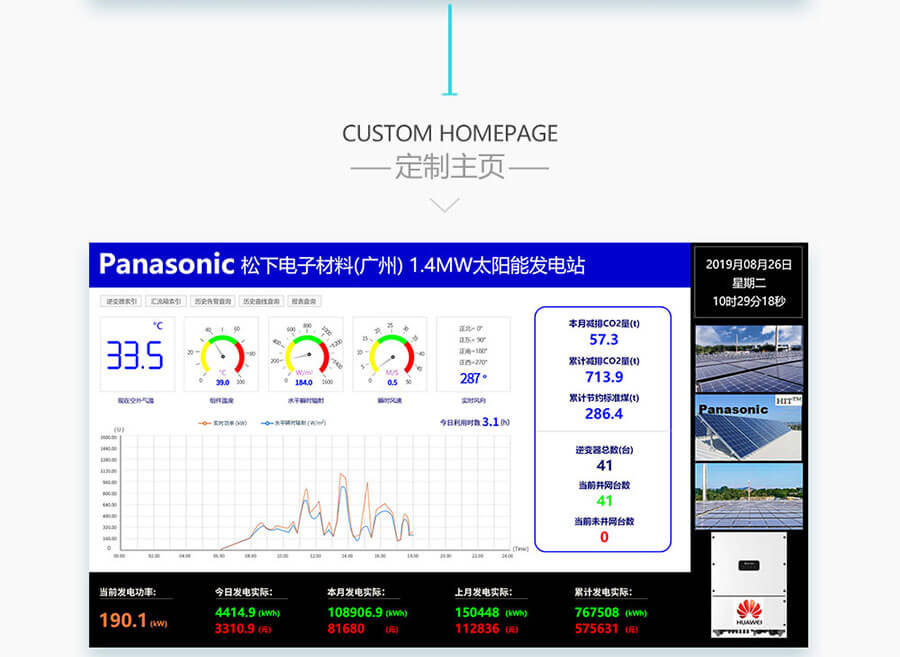This screenshot has height=657, width=900.
Task: Select the red 575631 yuan value
Action: (x=607, y=628)
